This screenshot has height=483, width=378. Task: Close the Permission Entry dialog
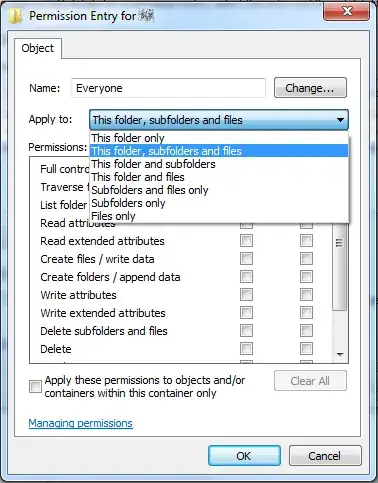[347, 11]
